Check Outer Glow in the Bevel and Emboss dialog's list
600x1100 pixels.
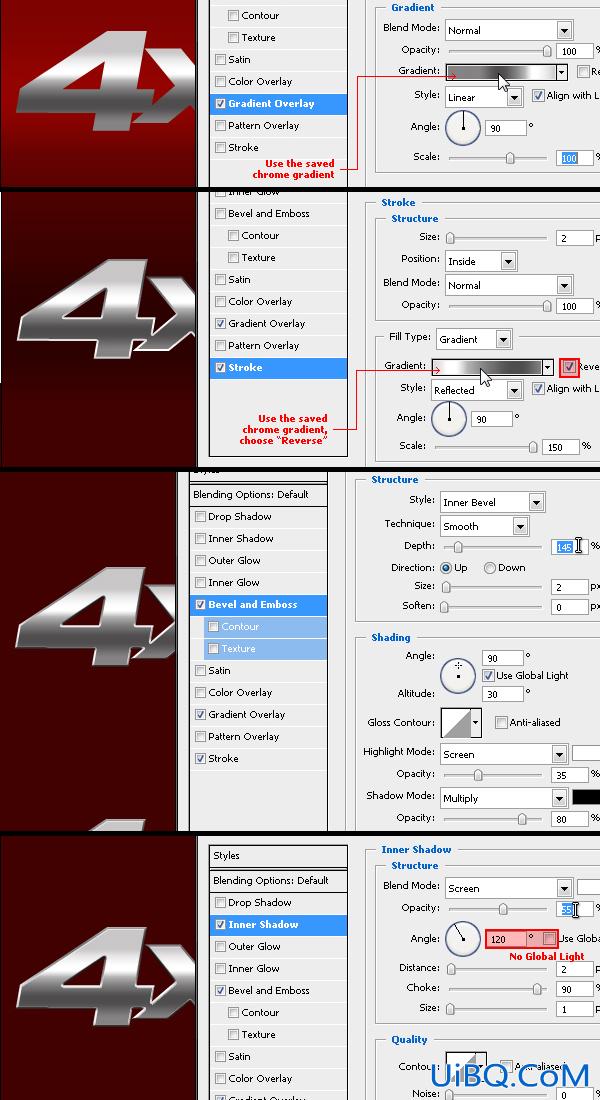click(x=201, y=561)
